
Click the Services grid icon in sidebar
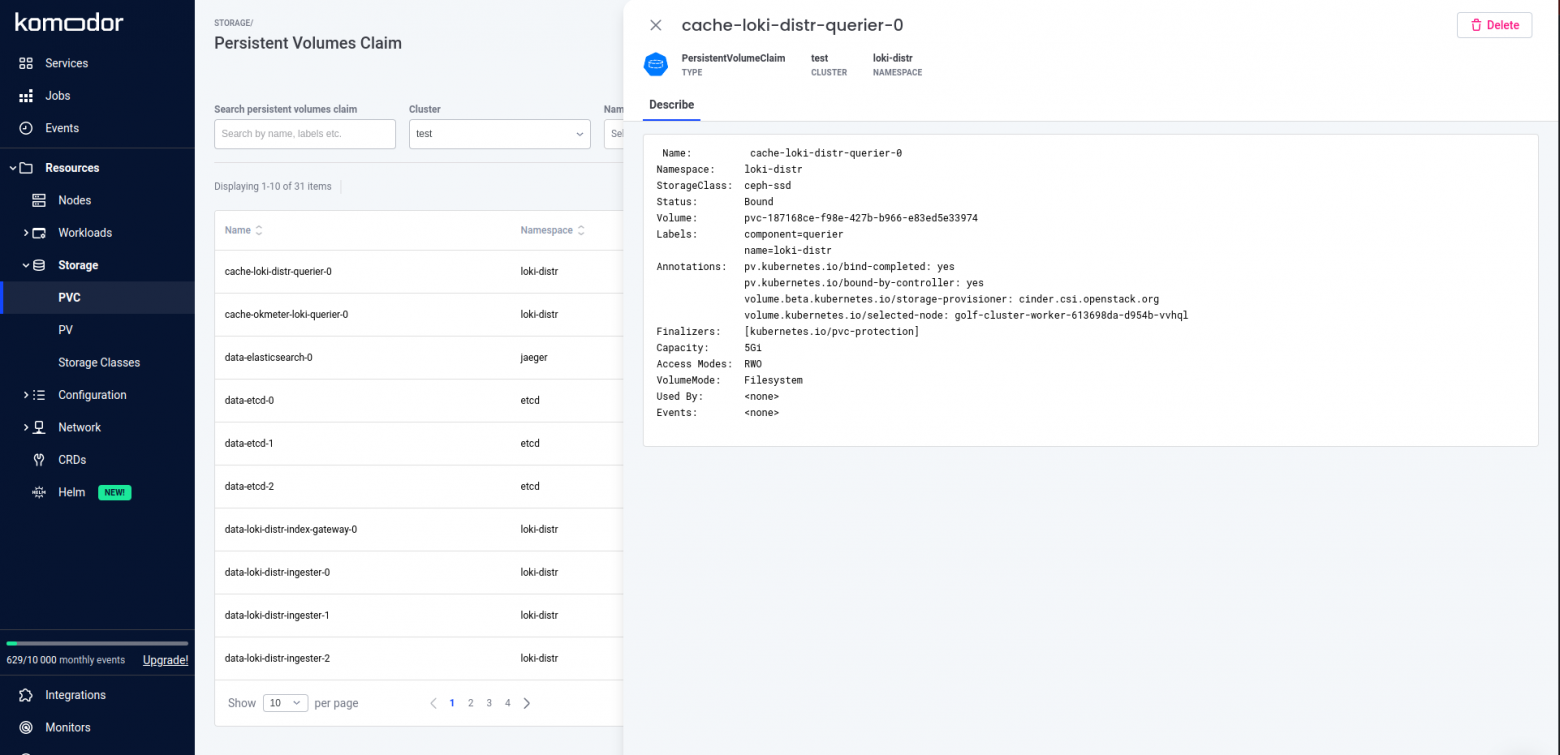point(26,63)
